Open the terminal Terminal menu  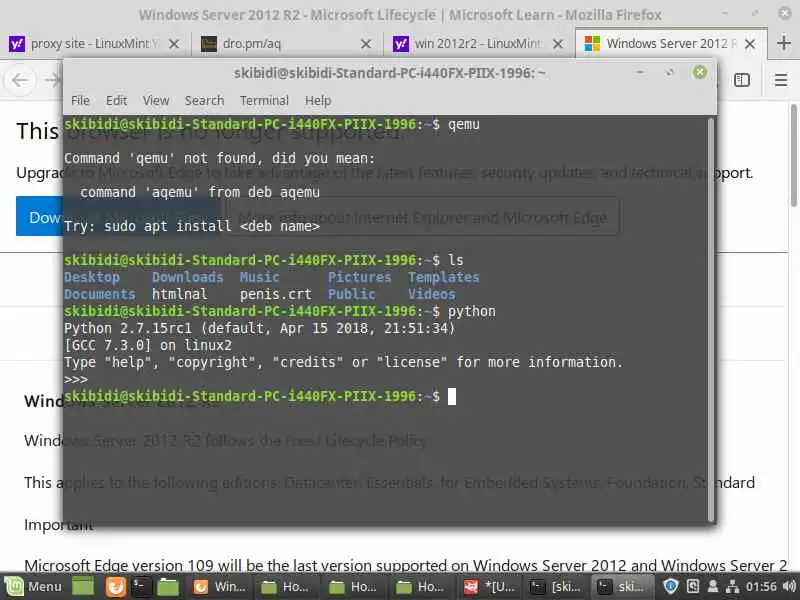tap(264, 101)
